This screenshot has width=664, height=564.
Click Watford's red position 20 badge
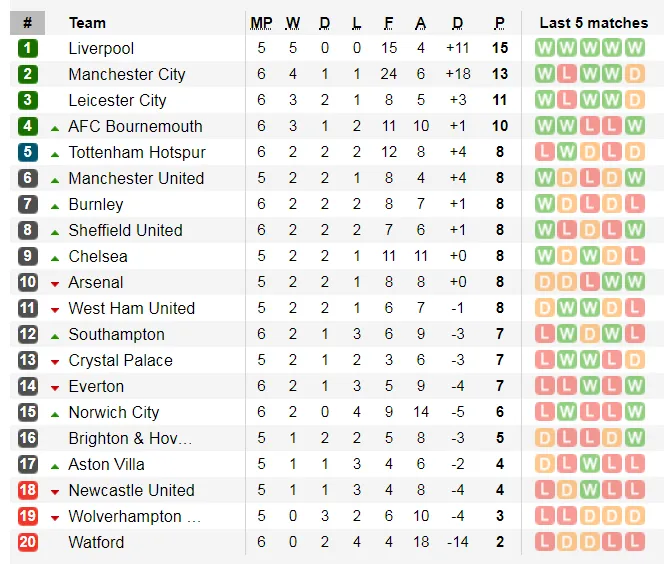coord(27,542)
